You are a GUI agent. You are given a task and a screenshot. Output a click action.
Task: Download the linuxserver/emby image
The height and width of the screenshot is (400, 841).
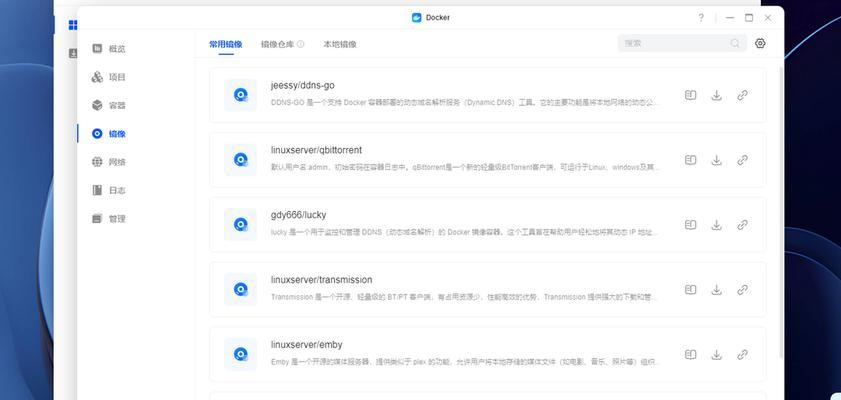[x=716, y=355]
